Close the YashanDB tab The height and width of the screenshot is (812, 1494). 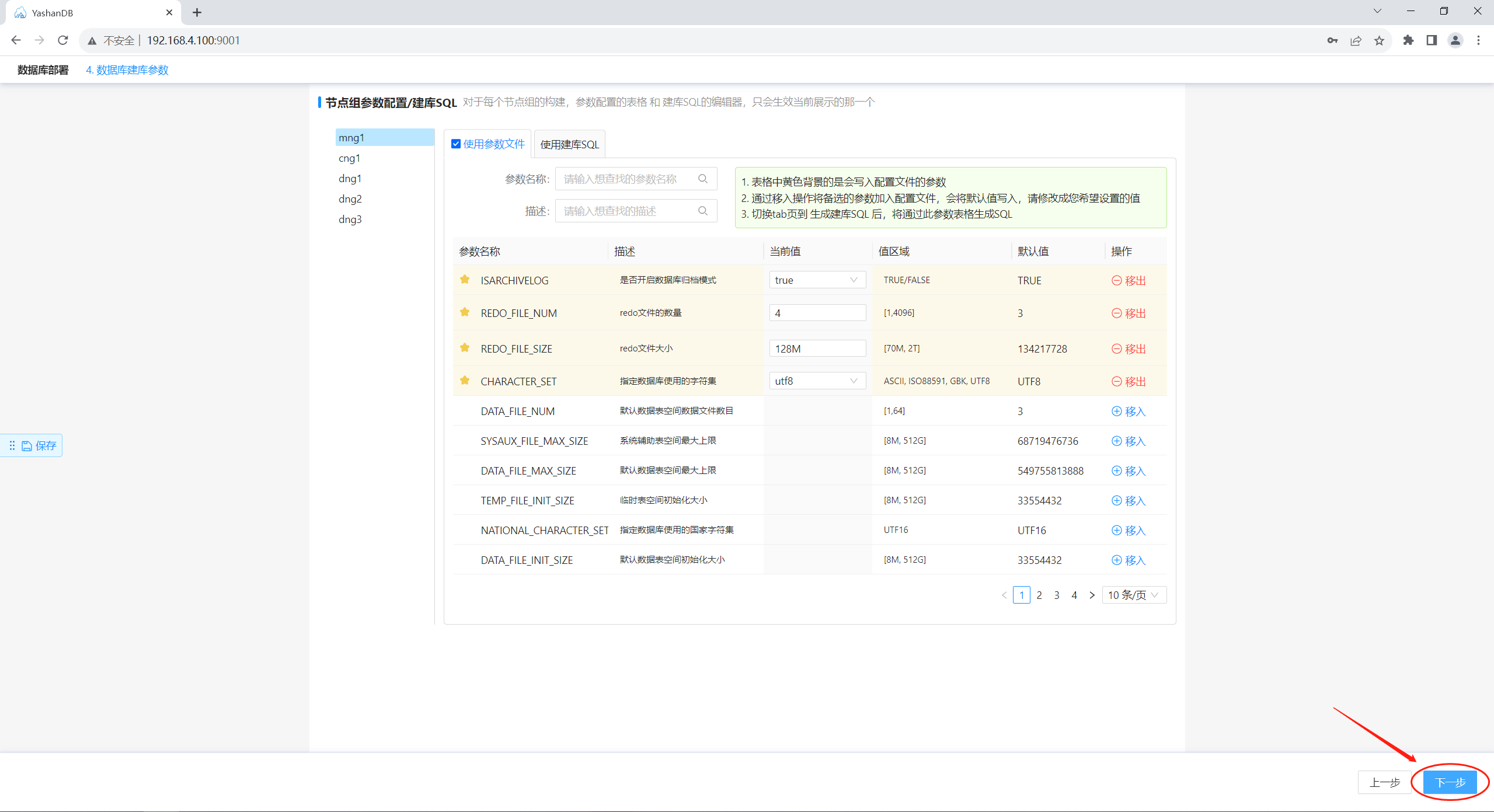click(169, 12)
